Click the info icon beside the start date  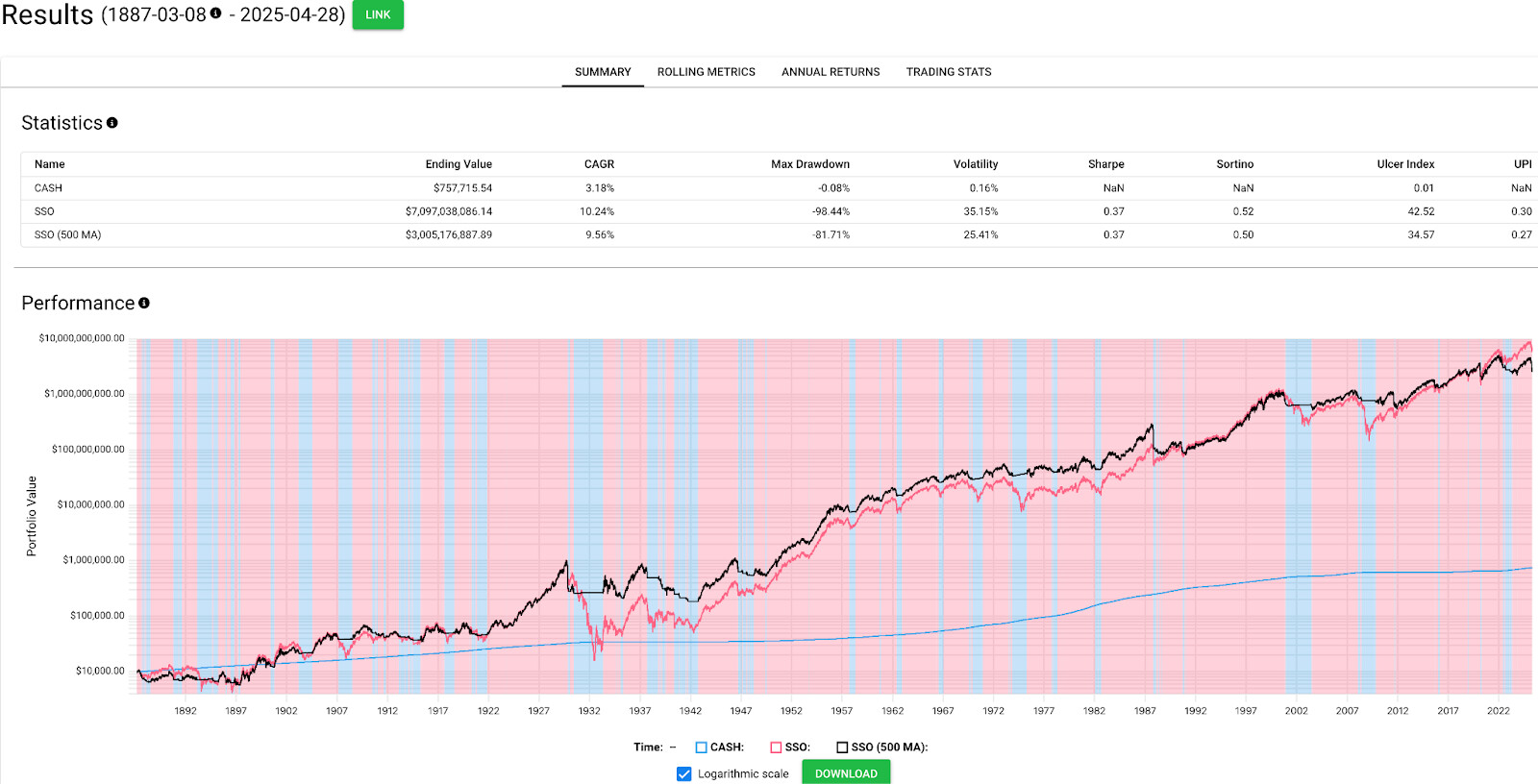pos(215,13)
